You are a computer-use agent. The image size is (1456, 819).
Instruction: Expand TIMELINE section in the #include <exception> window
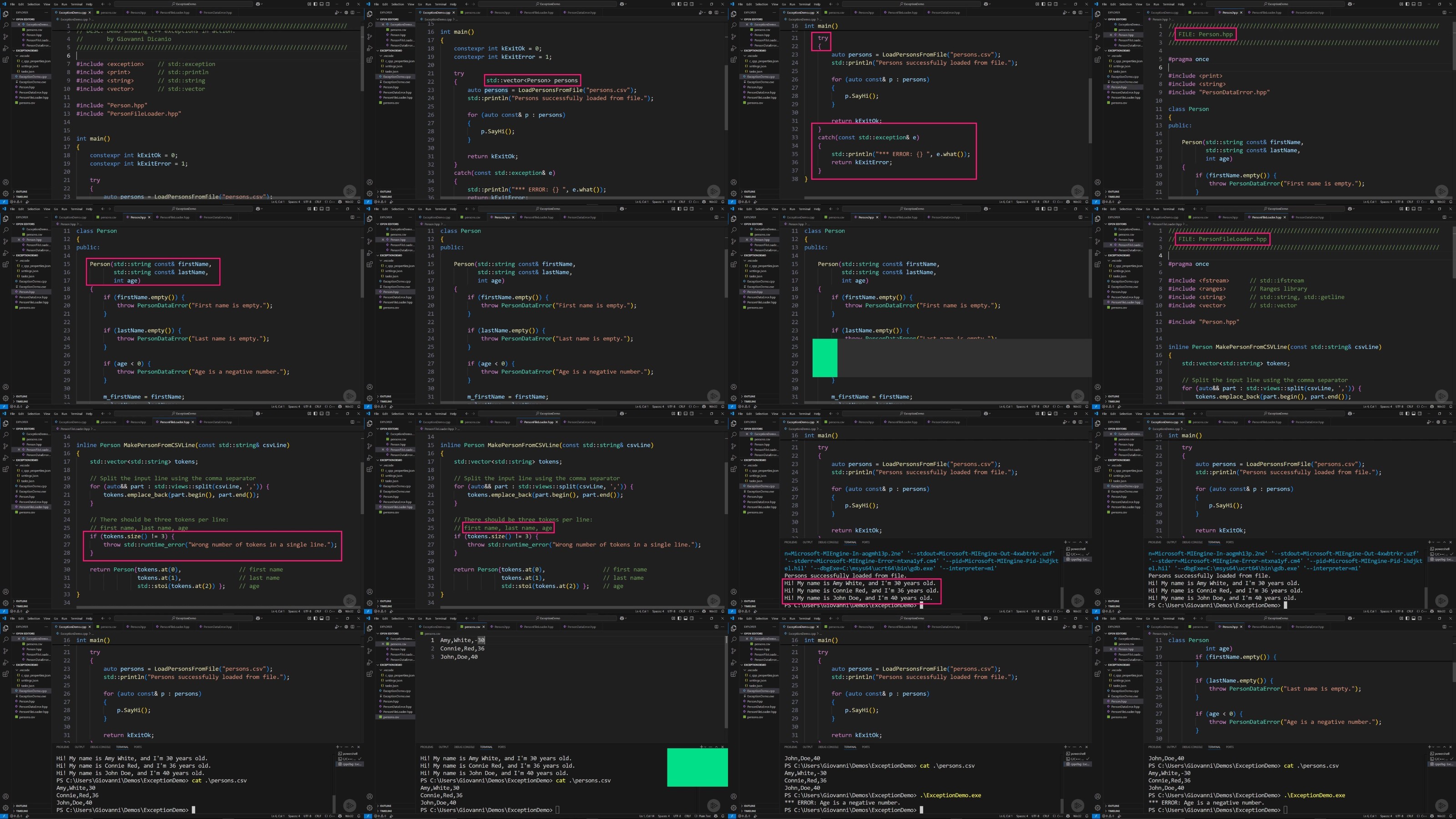point(21,197)
